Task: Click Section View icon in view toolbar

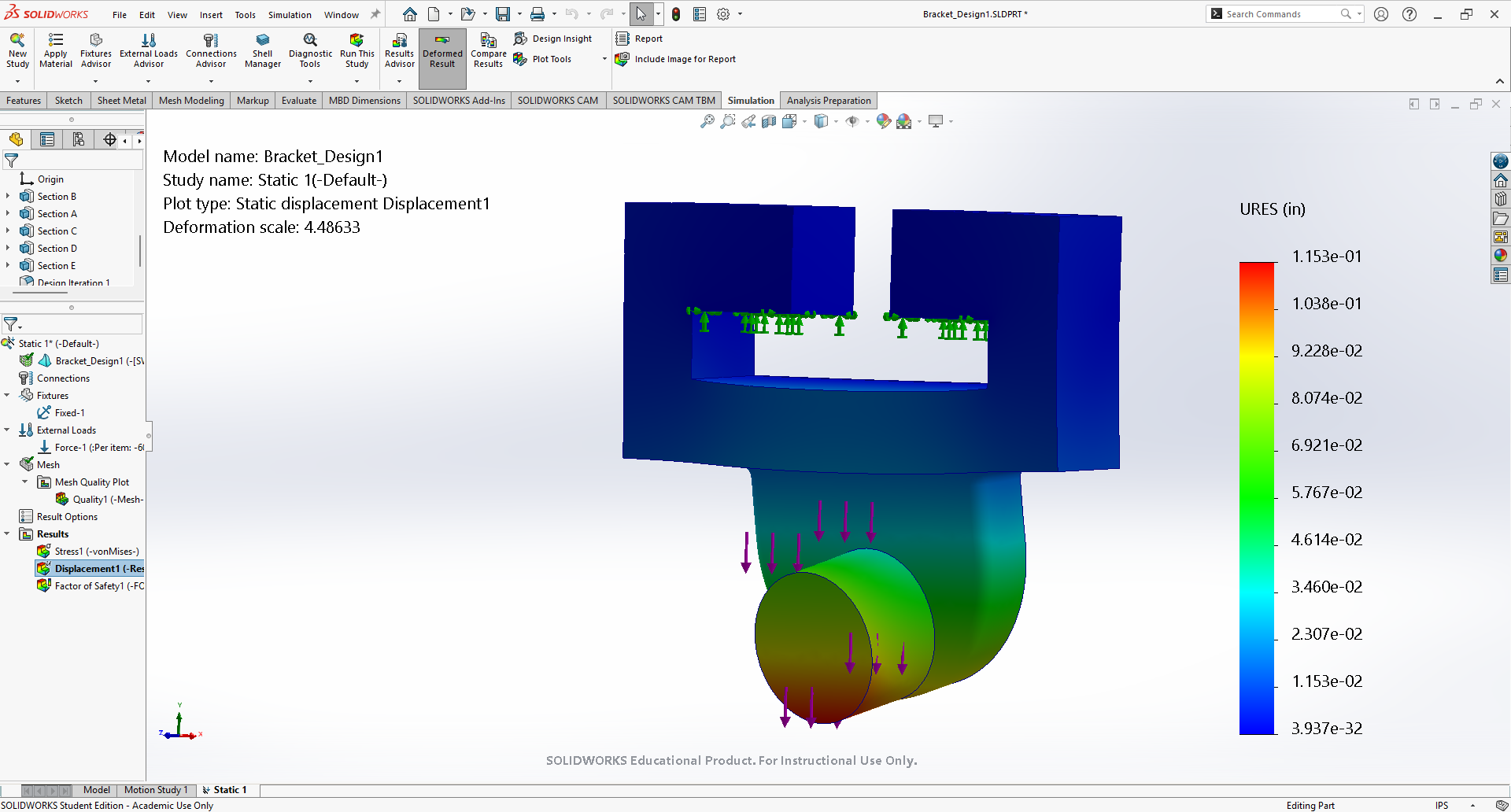Action: tap(769, 121)
